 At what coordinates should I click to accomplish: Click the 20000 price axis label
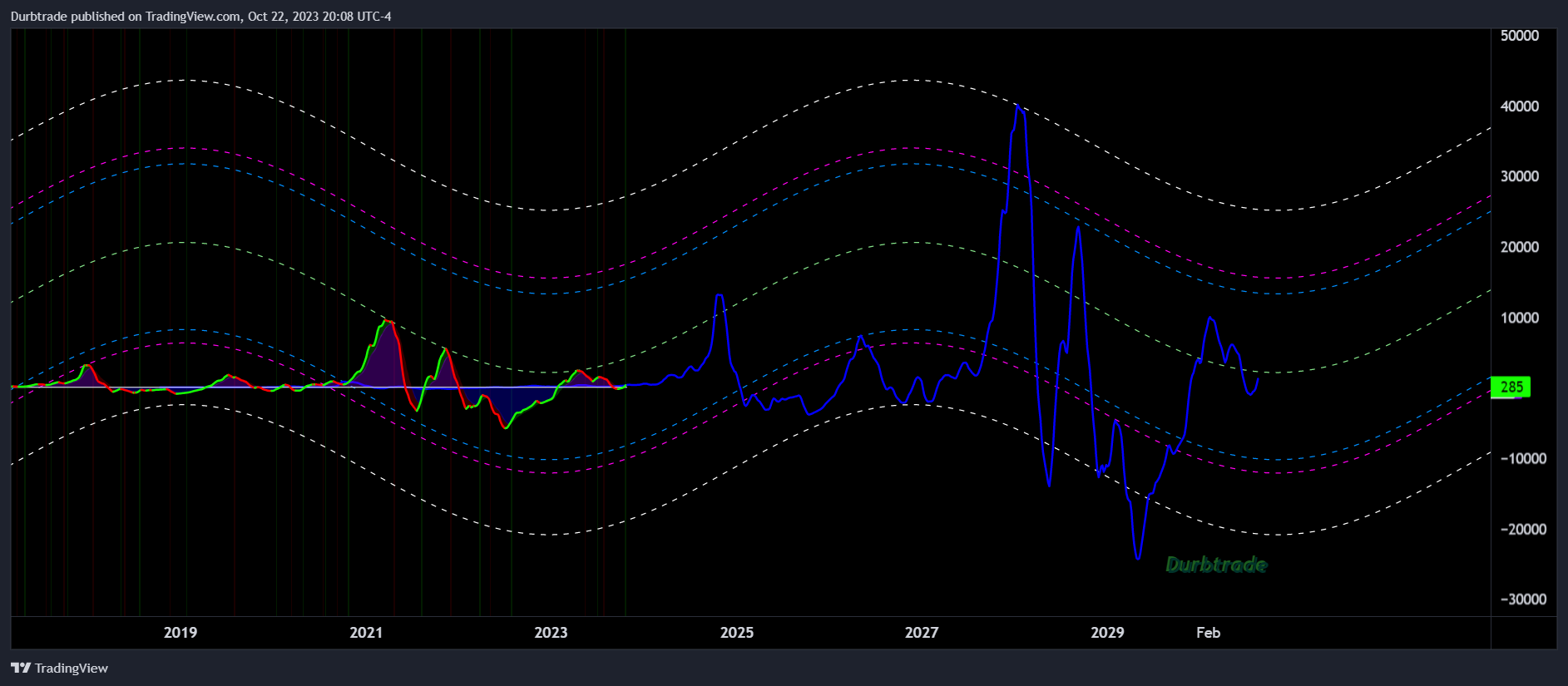click(1520, 247)
